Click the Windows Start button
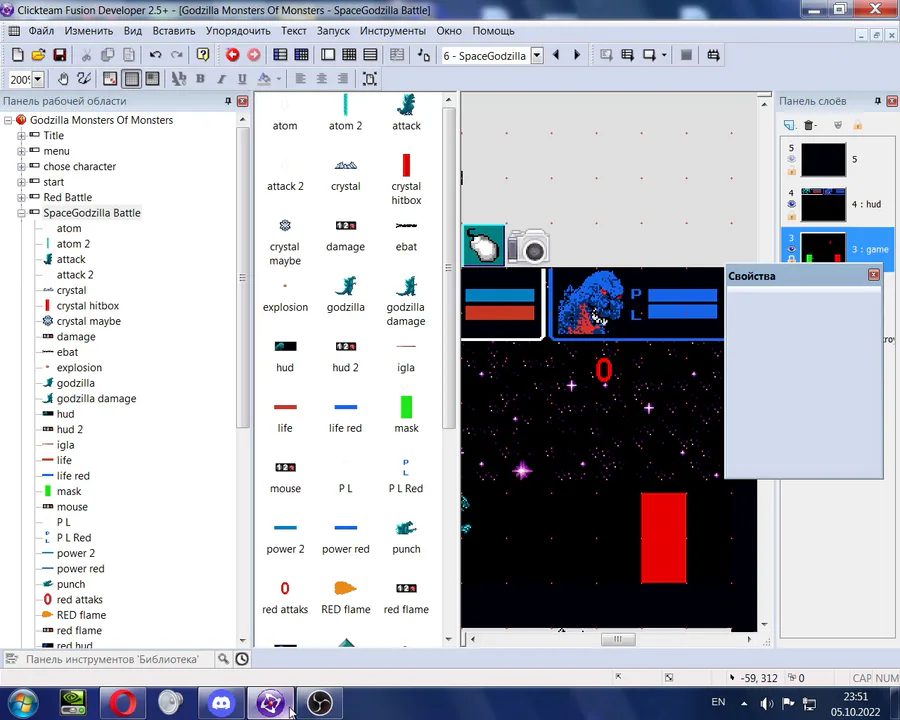900x720 pixels. click(x=23, y=703)
